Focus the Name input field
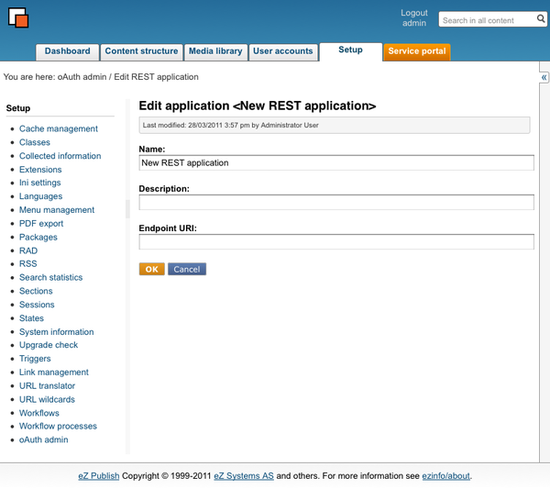Viewport: 550px width, 489px height. pyautogui.click(x=336, y=163)
